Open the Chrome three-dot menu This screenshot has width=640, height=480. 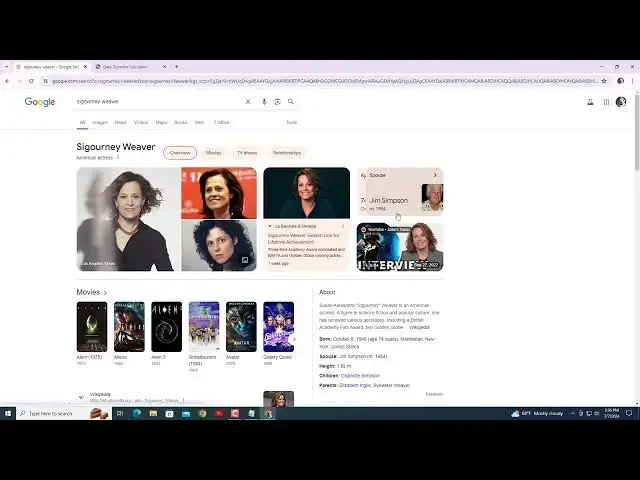pyautogui.click(x=633, y=81)
